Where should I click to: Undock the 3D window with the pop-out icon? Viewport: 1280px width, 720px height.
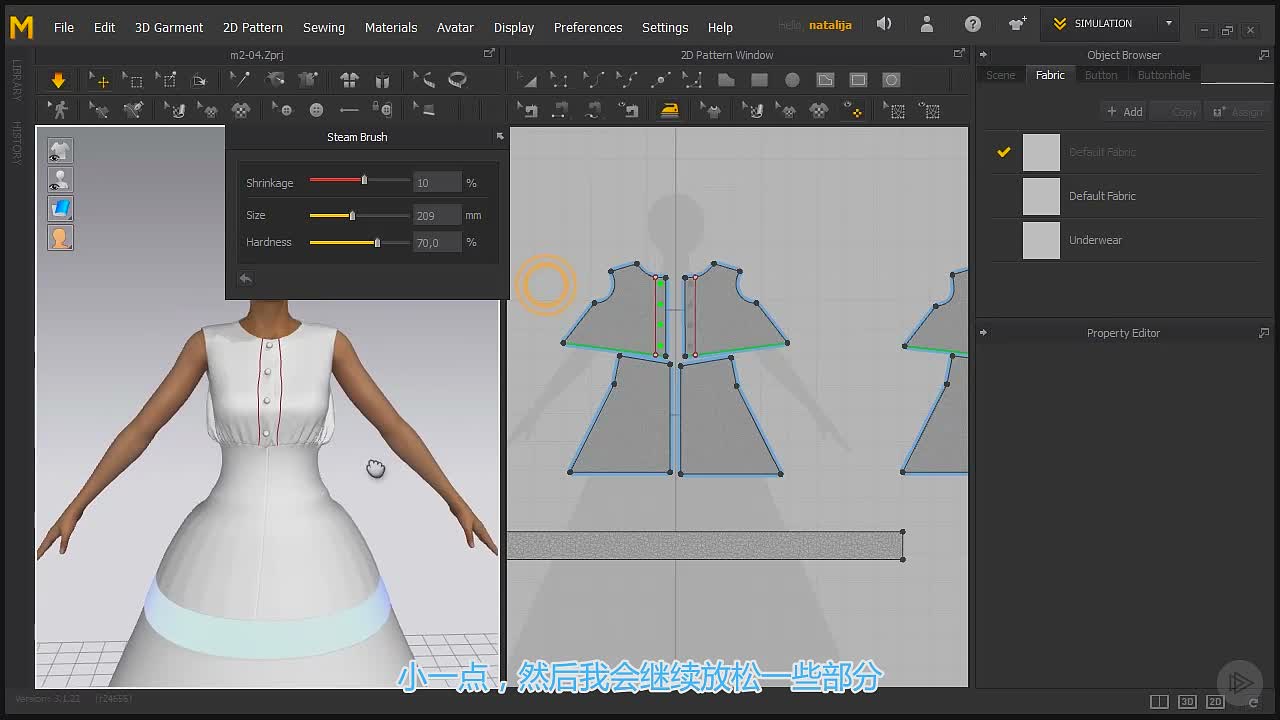point(489,54)
